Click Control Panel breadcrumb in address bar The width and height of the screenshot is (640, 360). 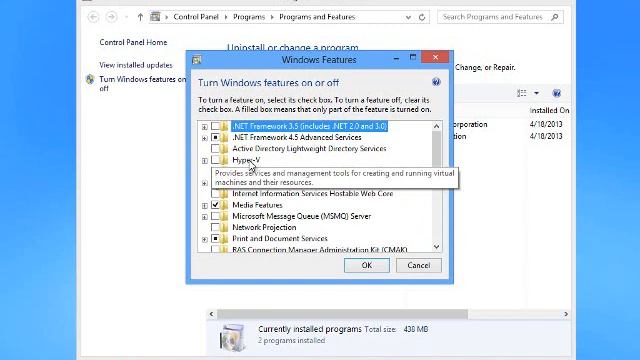coord(196,17)
